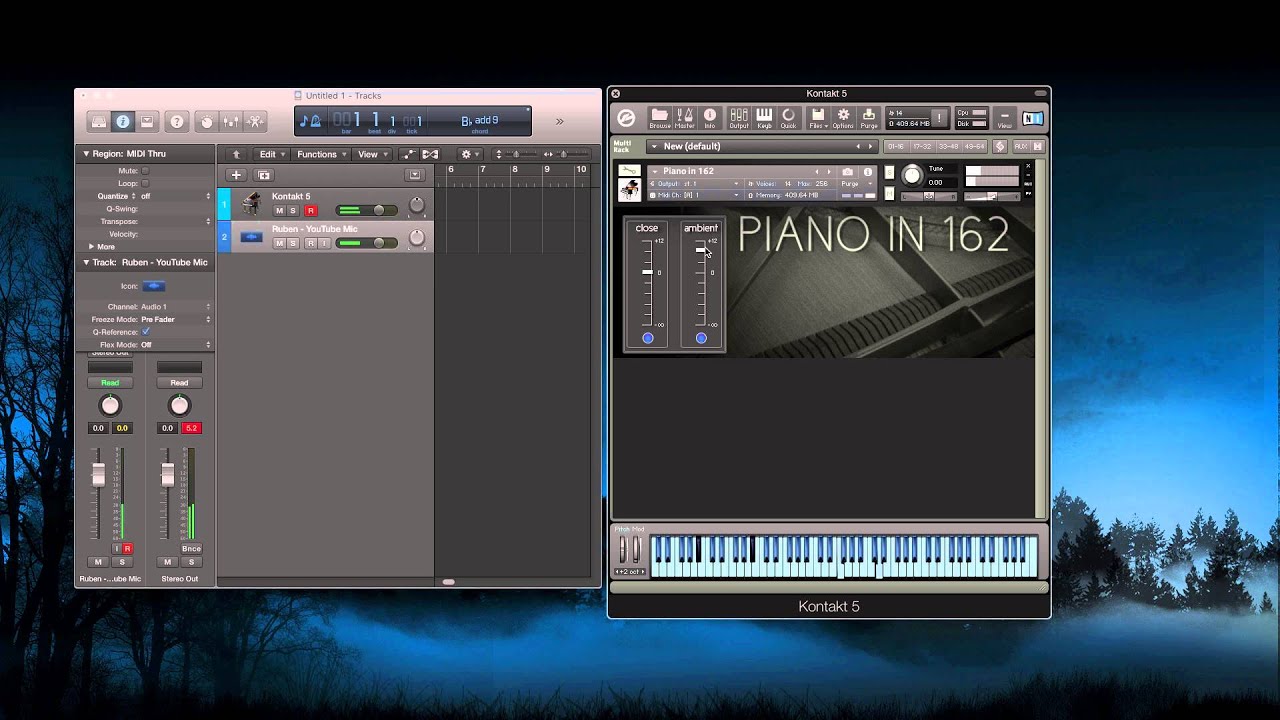Image resolution: width=1280 pixels, height=720 pixels.
Task: Toggle the Kontakt instrument S solo button
Action: point(889,172)
